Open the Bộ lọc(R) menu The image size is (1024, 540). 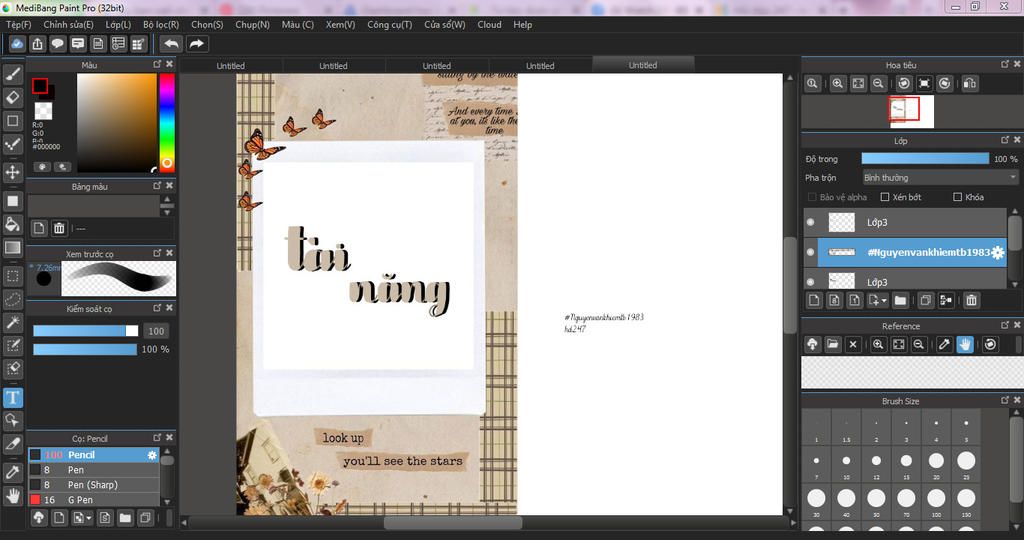(x=161, y=24)
